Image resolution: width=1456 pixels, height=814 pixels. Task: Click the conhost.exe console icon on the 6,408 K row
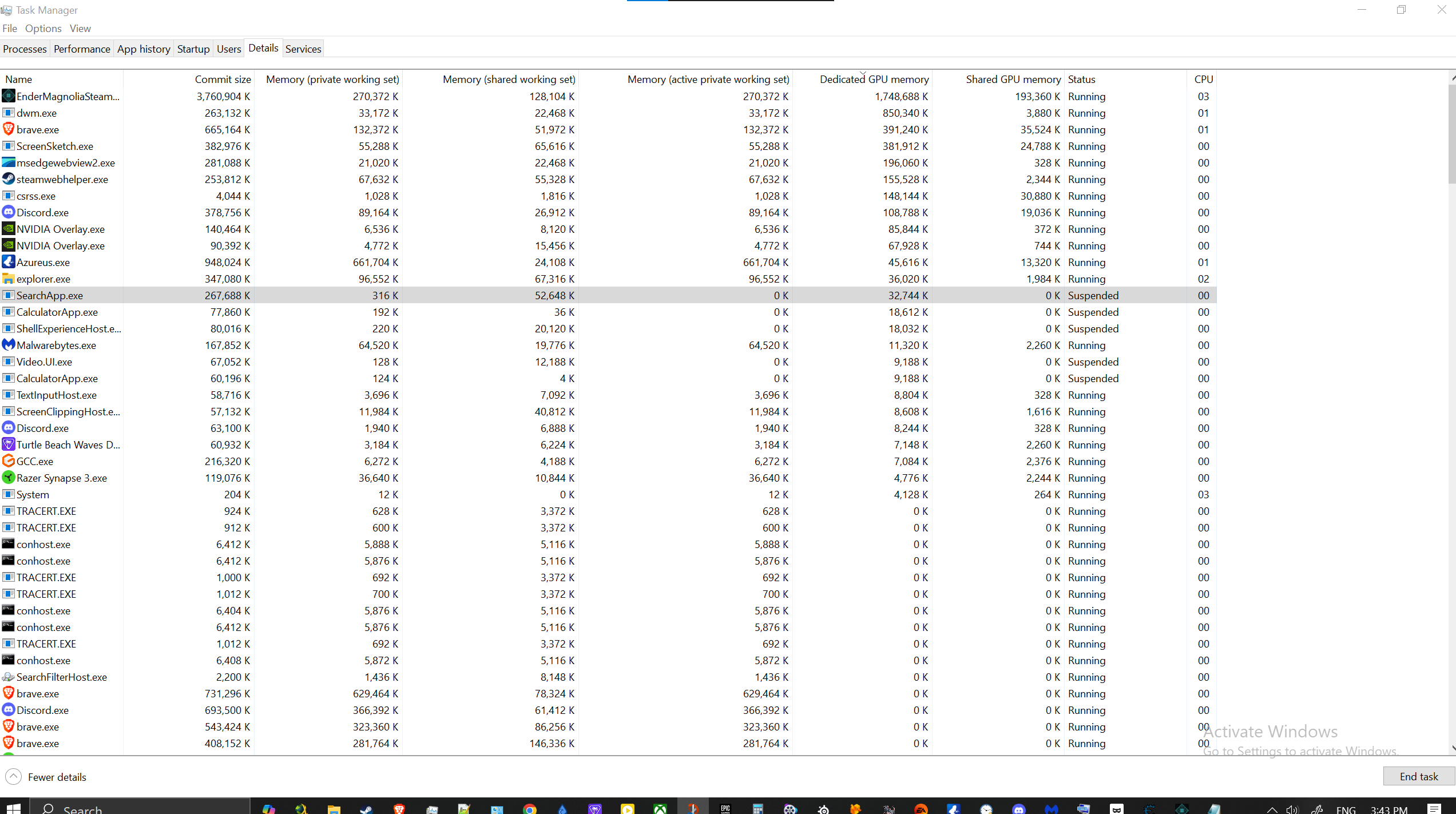click(9, 660)
